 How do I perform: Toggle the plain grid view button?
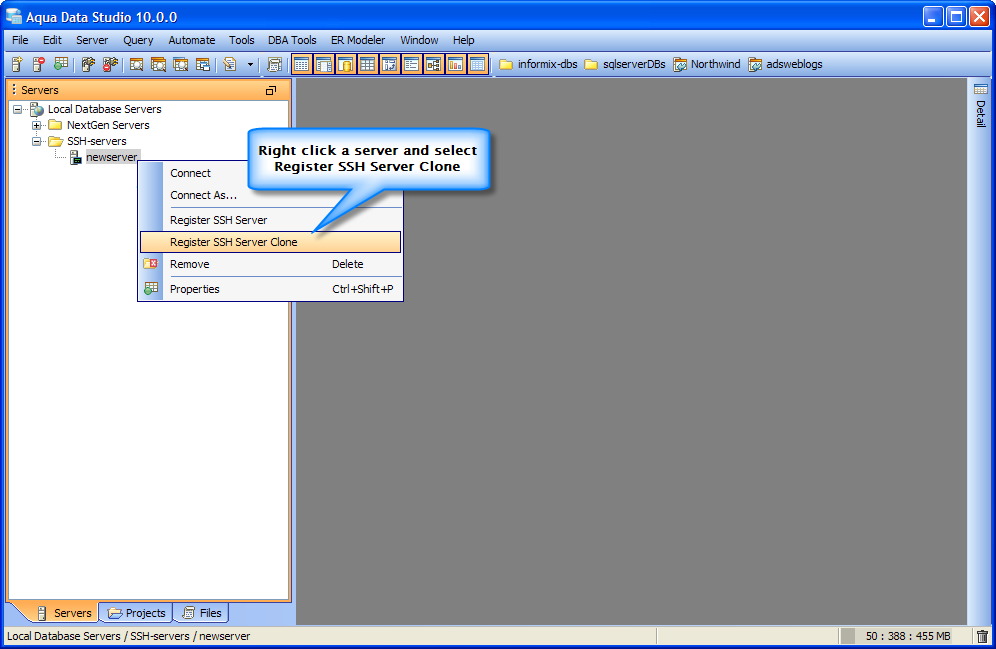click(x=367, y=64)
